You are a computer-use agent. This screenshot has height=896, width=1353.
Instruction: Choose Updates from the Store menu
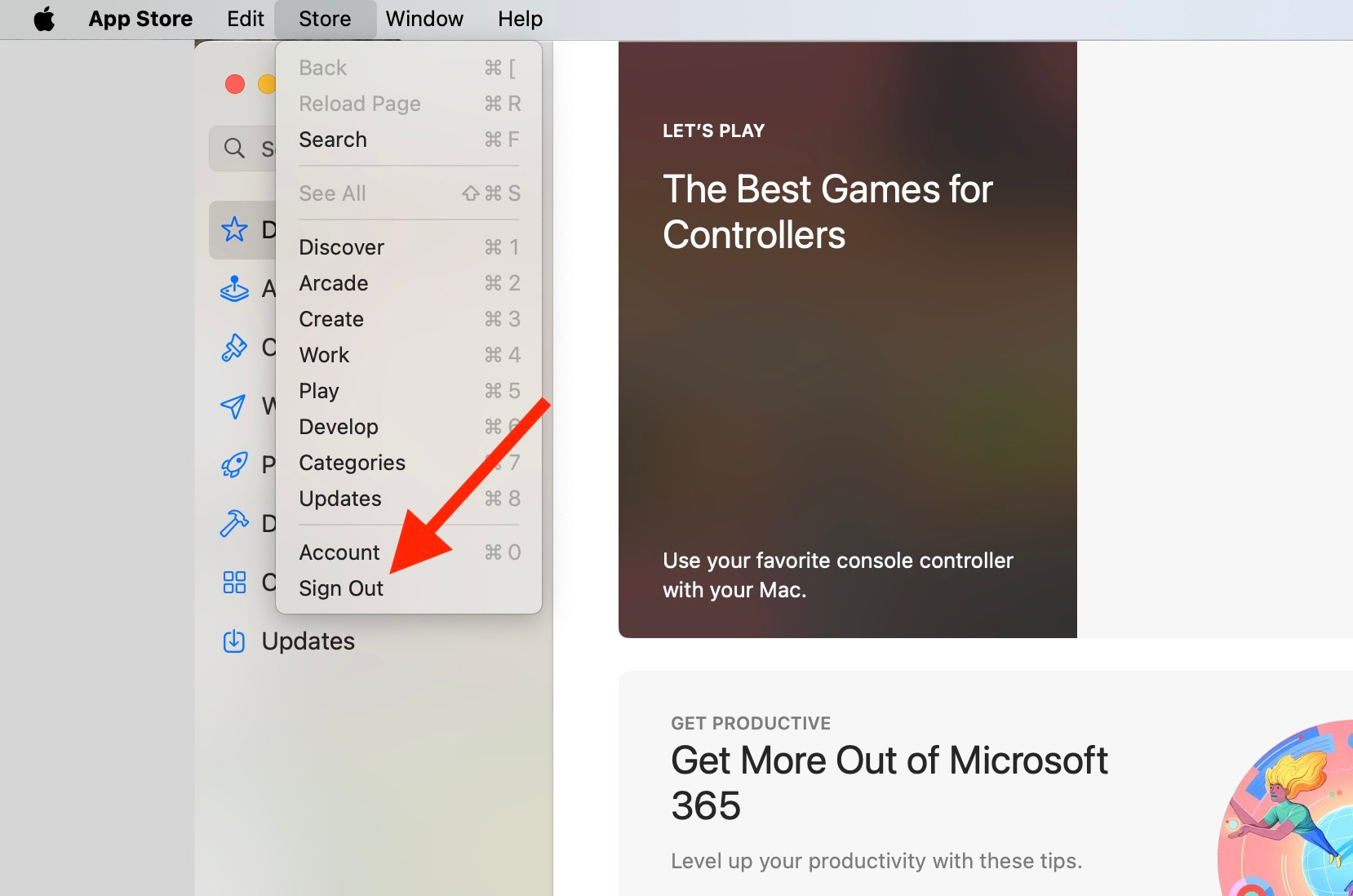(409, 499)
